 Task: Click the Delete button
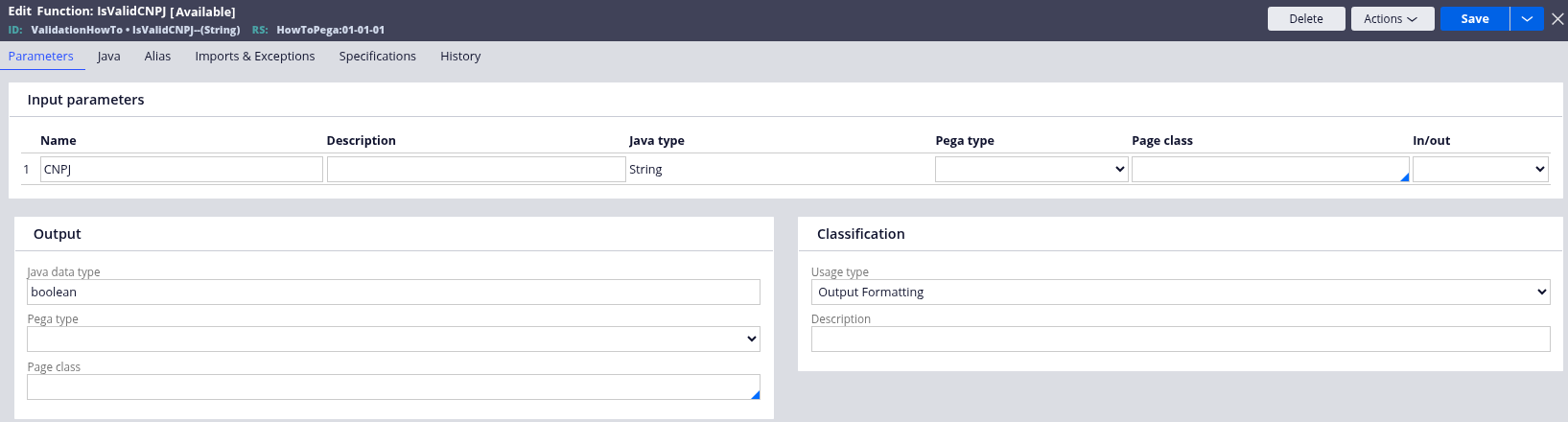point(1305,19)
